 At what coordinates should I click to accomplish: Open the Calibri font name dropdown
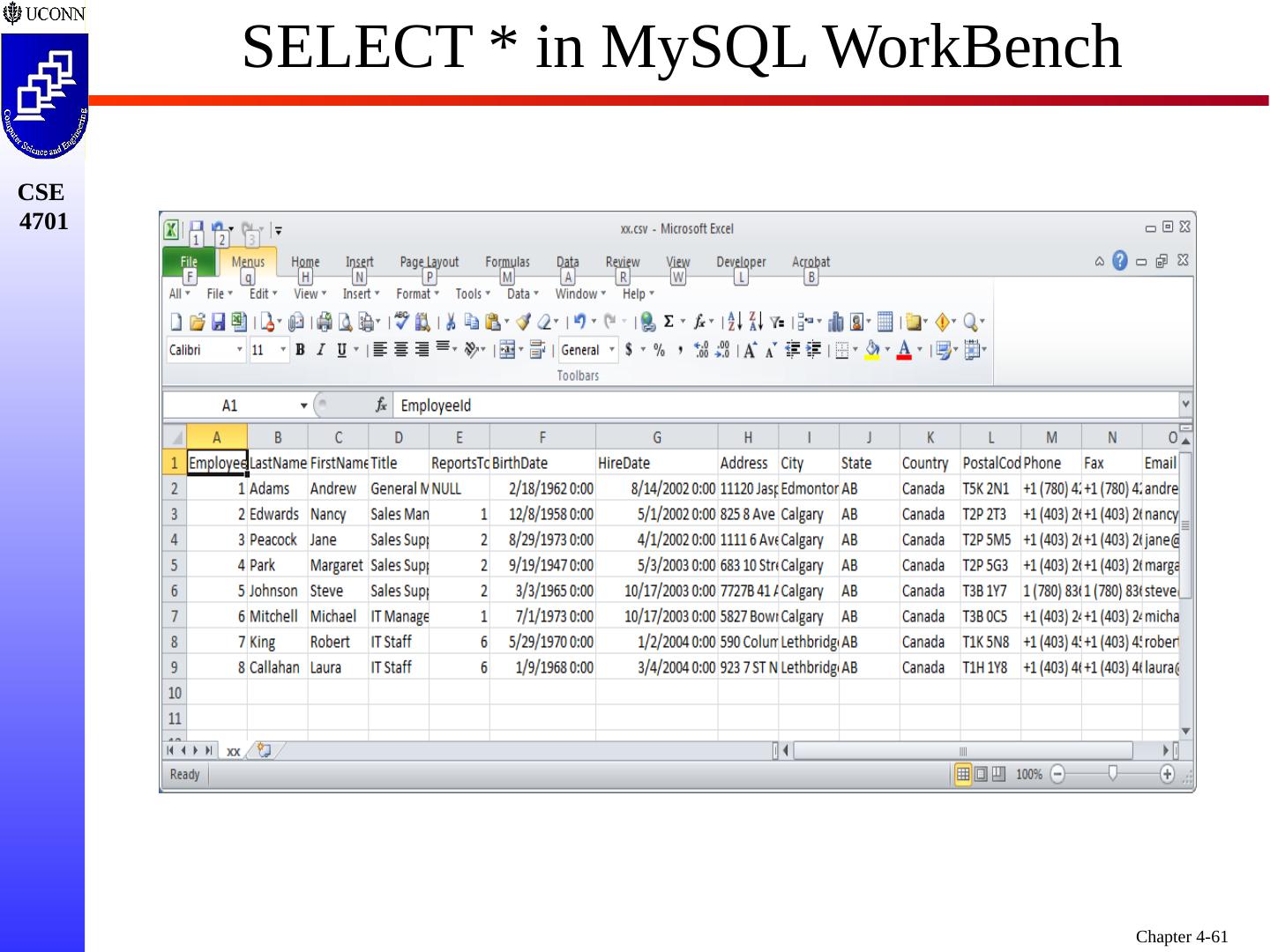(239, 350)
